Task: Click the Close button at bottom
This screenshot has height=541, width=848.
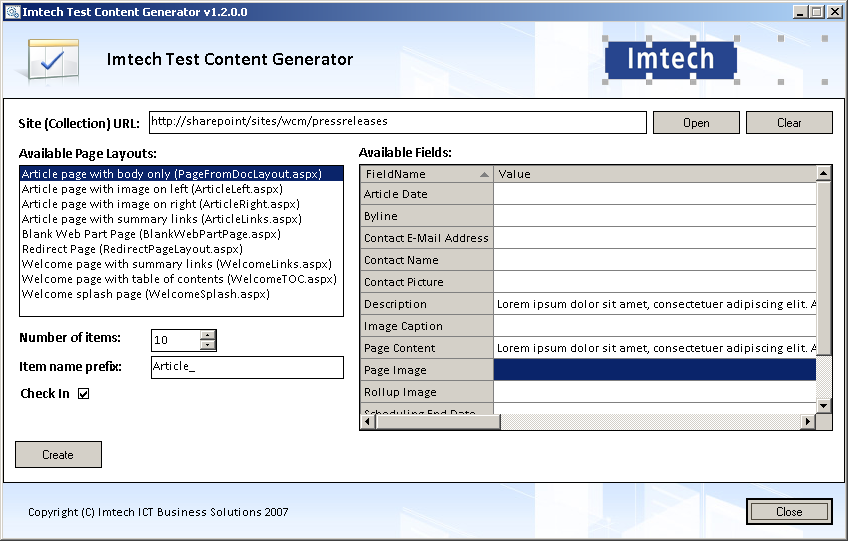Action: 789,512
